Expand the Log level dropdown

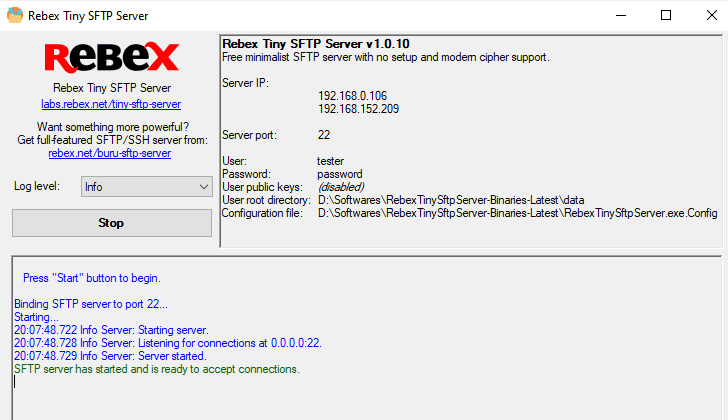coord(147,187)
